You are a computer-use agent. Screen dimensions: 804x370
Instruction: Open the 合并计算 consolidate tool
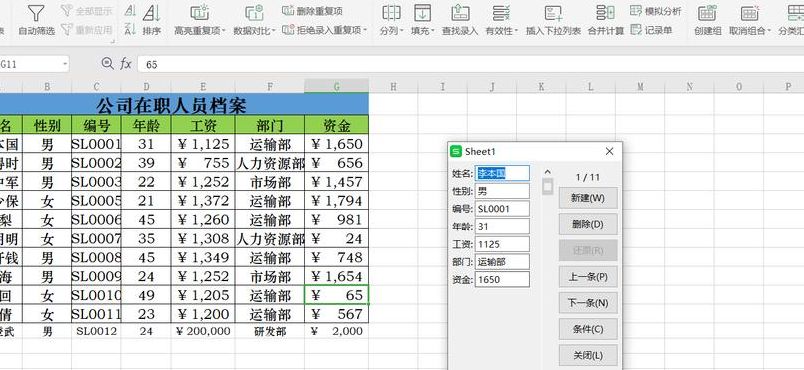coord(606,20)
